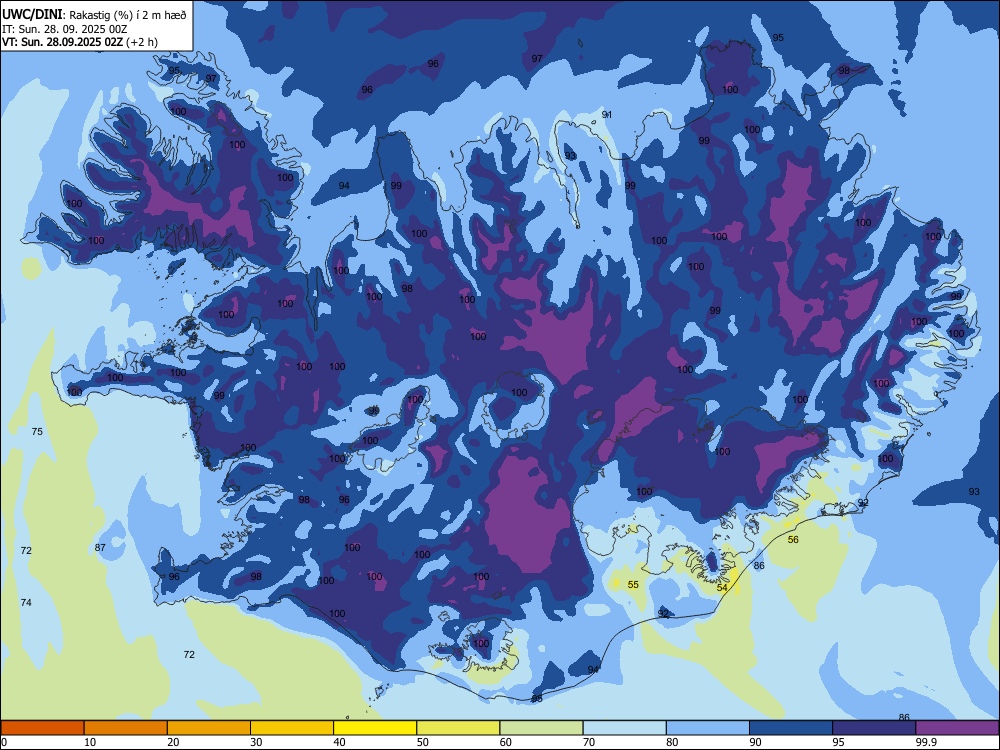Click the golden 30–40 legend swatch
The height and width of the screenshot is (750, 1000).
292,728
